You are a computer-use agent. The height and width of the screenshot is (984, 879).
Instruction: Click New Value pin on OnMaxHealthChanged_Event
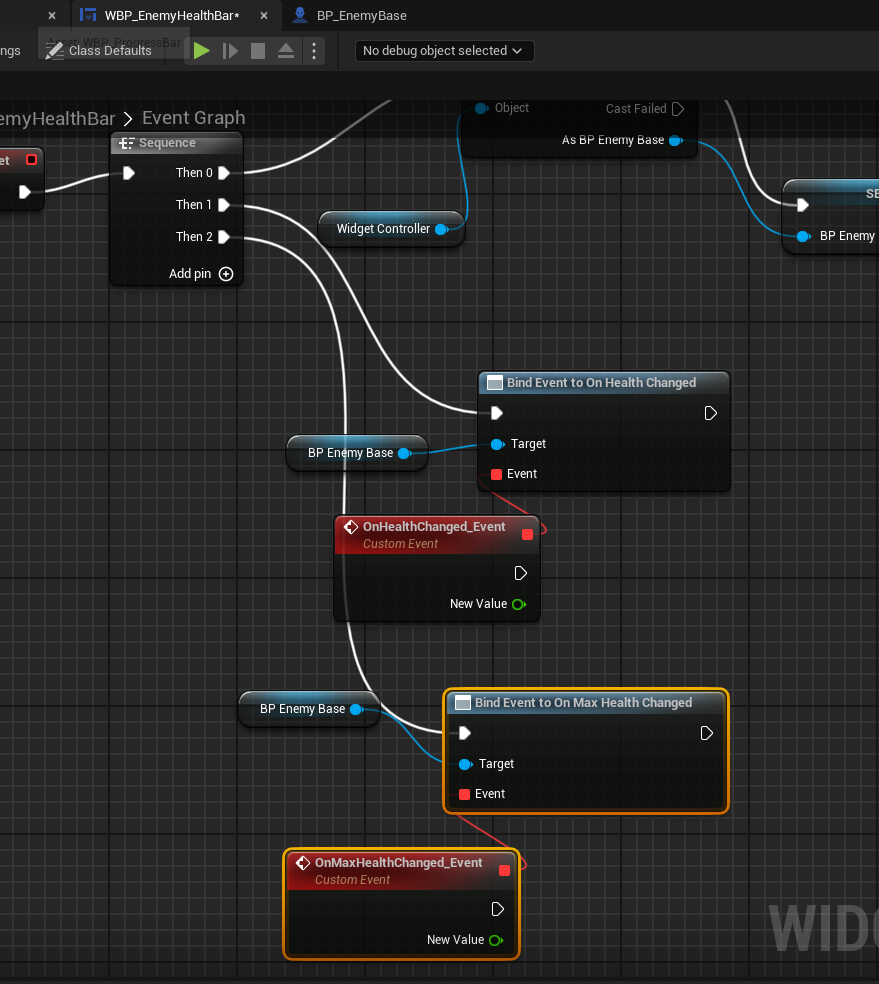pos(496,941)
